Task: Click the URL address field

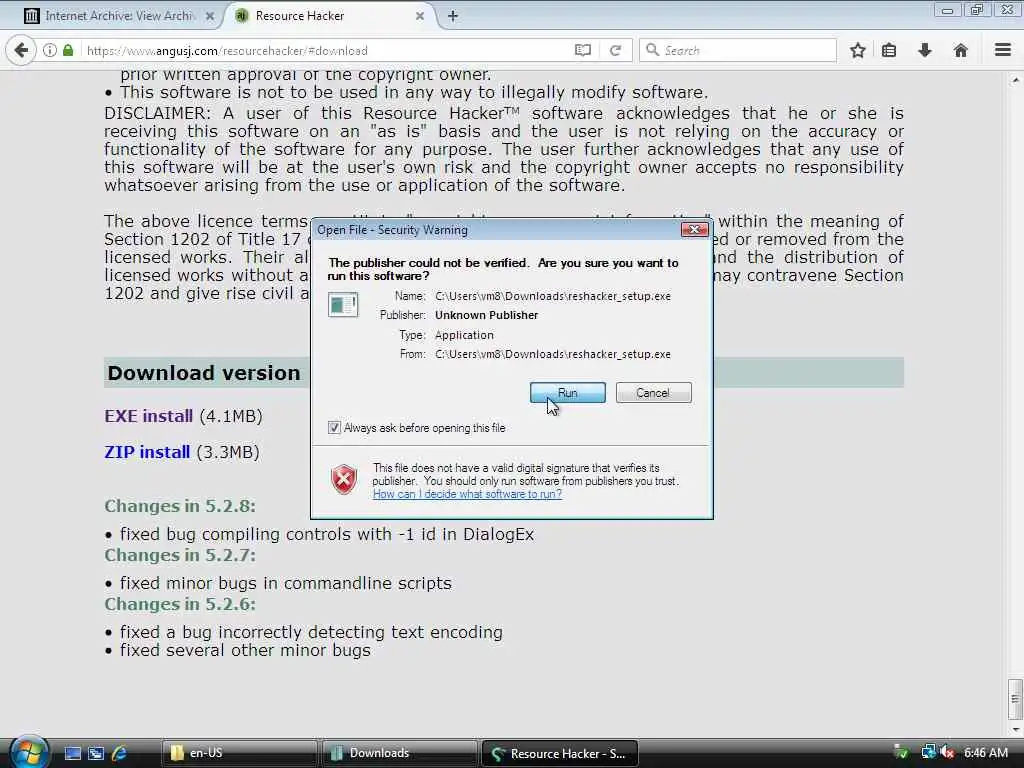Action: click(x=327, y=50)
